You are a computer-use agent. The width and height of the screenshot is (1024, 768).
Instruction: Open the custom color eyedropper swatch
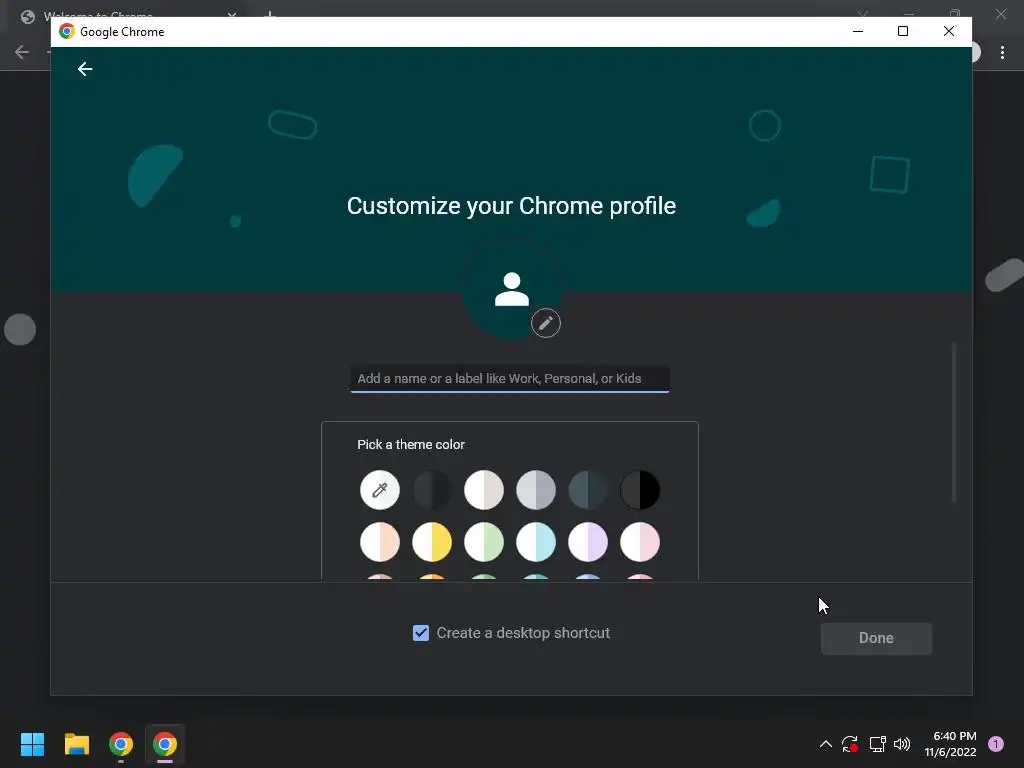379,490
